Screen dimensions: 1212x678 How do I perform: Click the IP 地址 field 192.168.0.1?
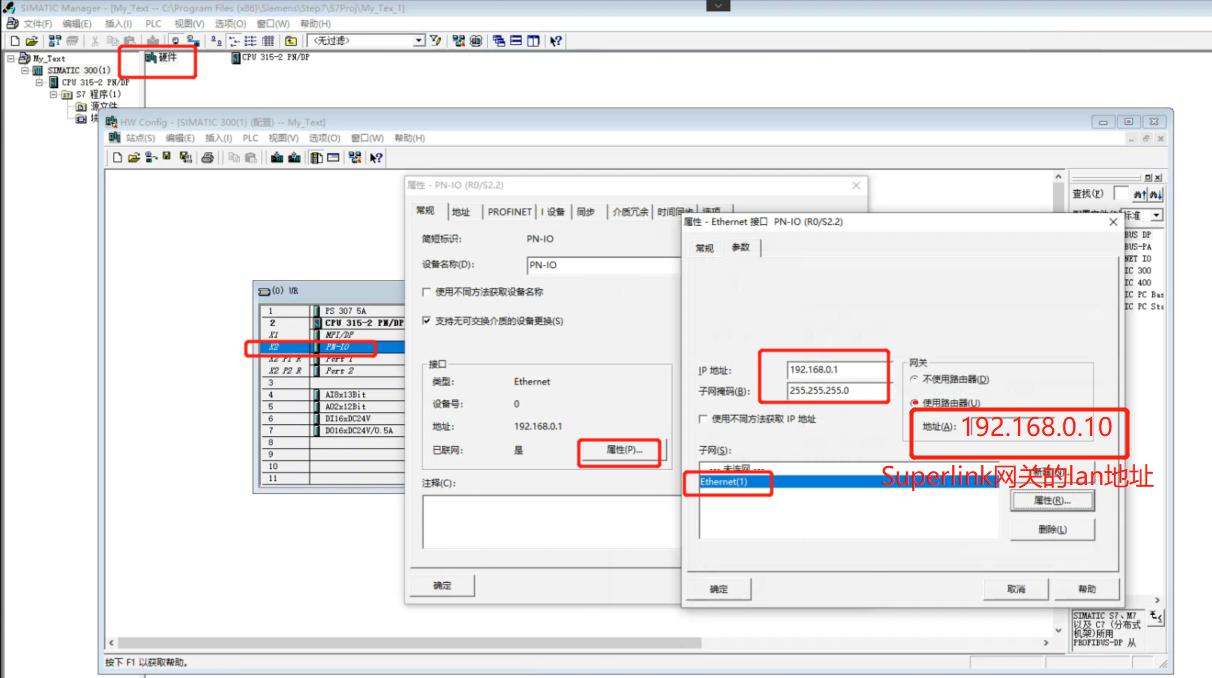pos(837,369)
